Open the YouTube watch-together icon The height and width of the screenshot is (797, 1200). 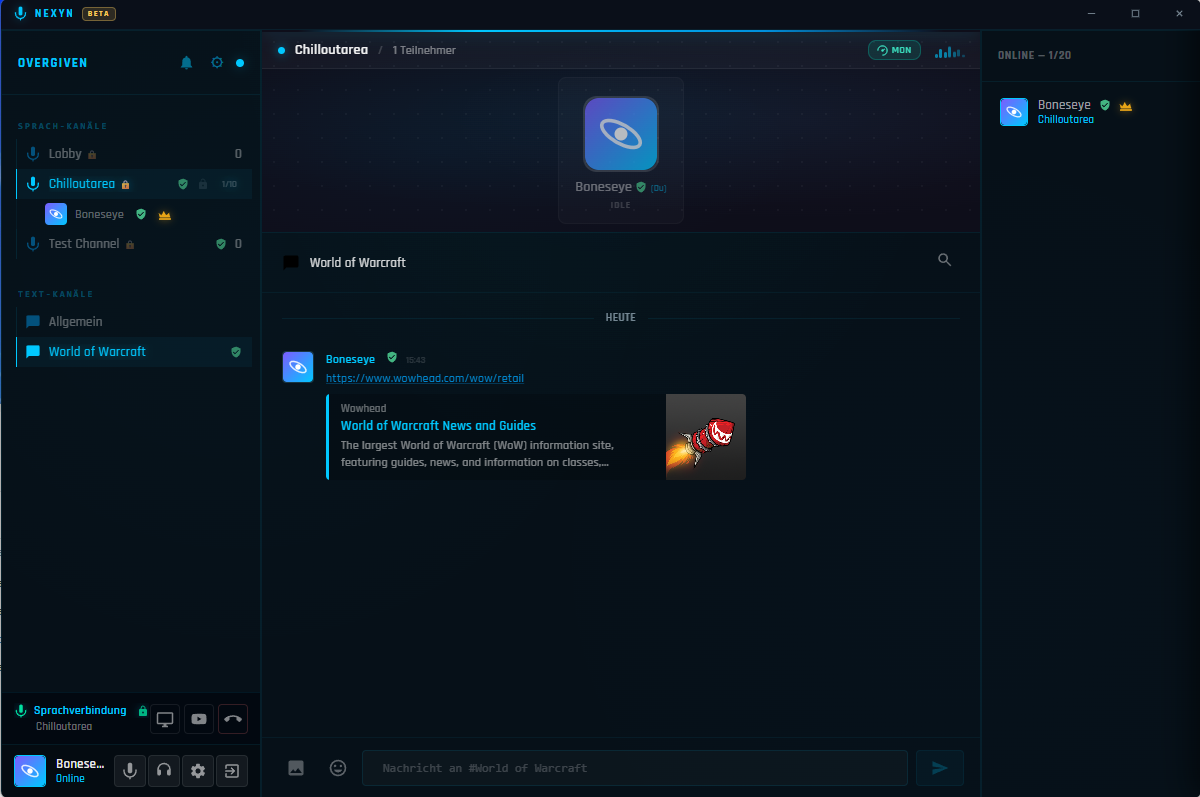[199, 719]
